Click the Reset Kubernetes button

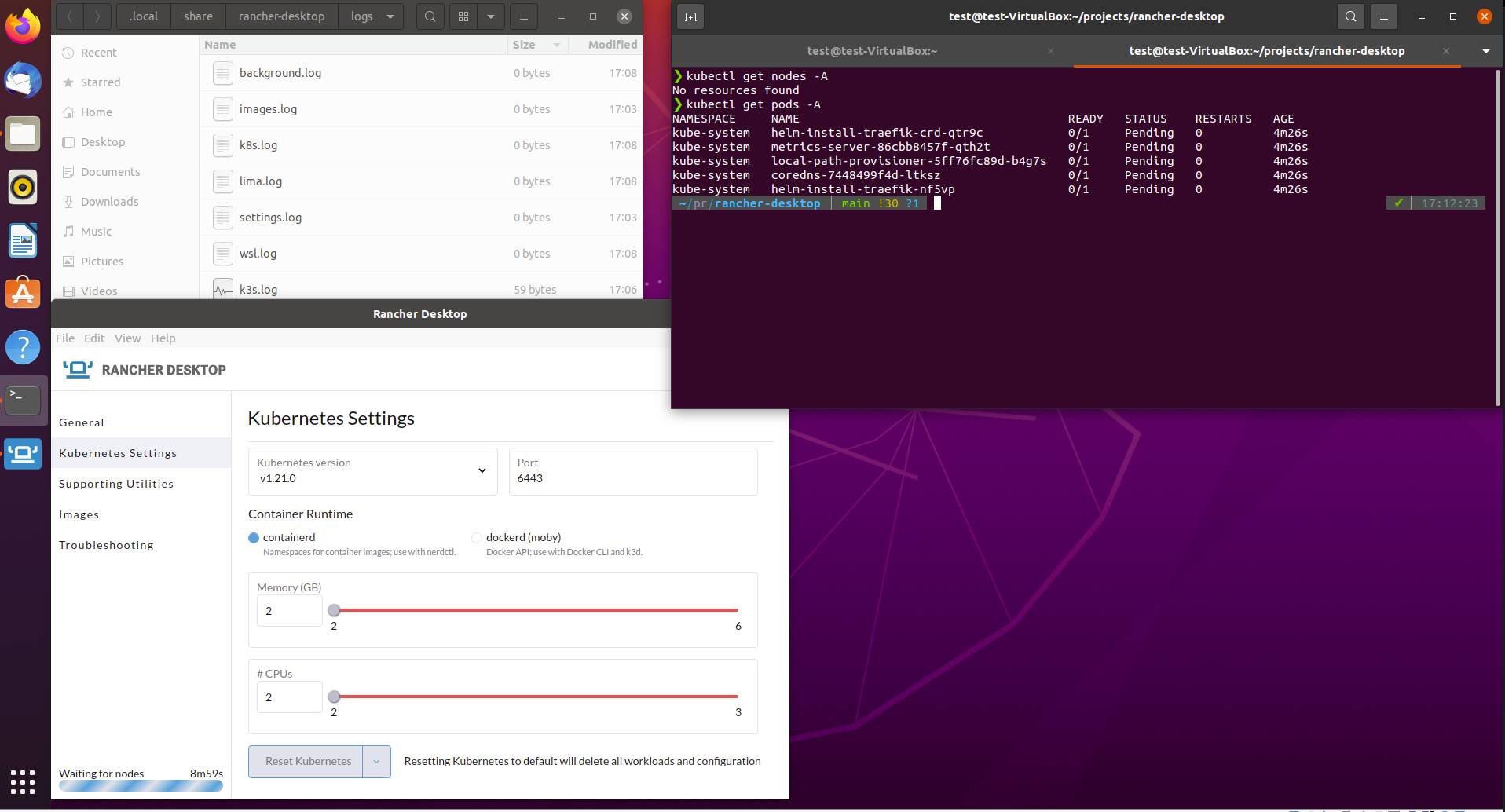306,762
